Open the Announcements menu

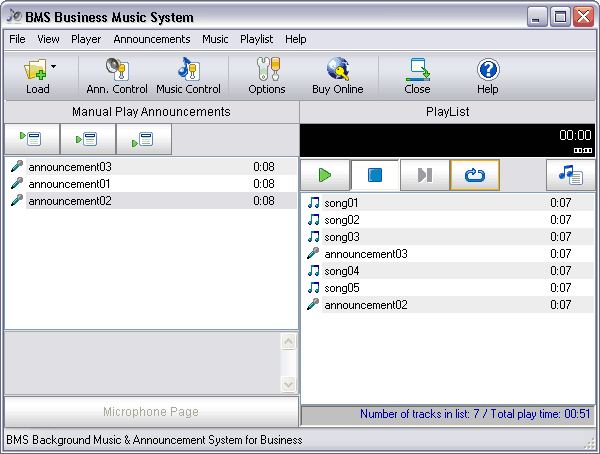tap(152, 39)
